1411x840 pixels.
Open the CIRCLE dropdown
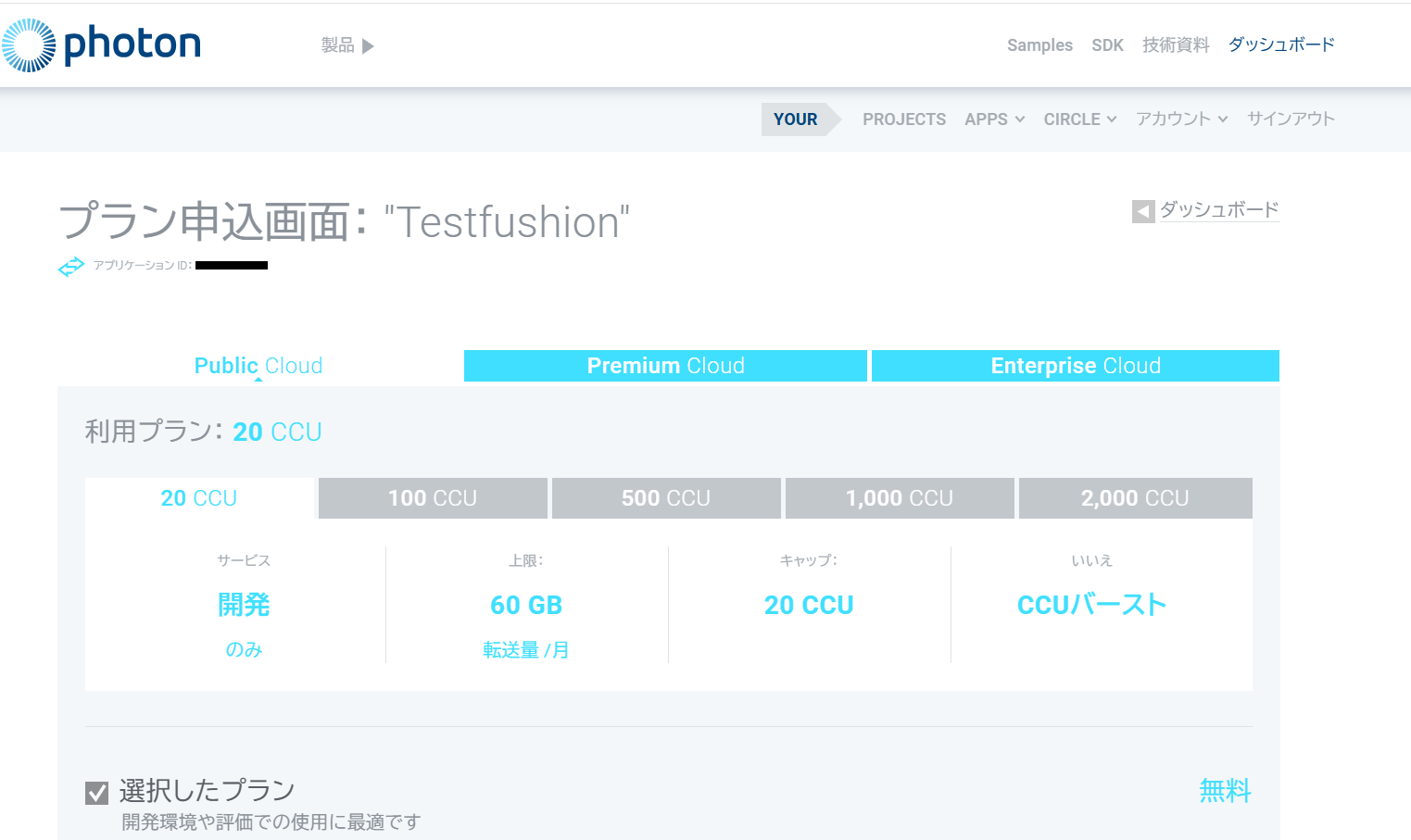tap(1079, 119)
